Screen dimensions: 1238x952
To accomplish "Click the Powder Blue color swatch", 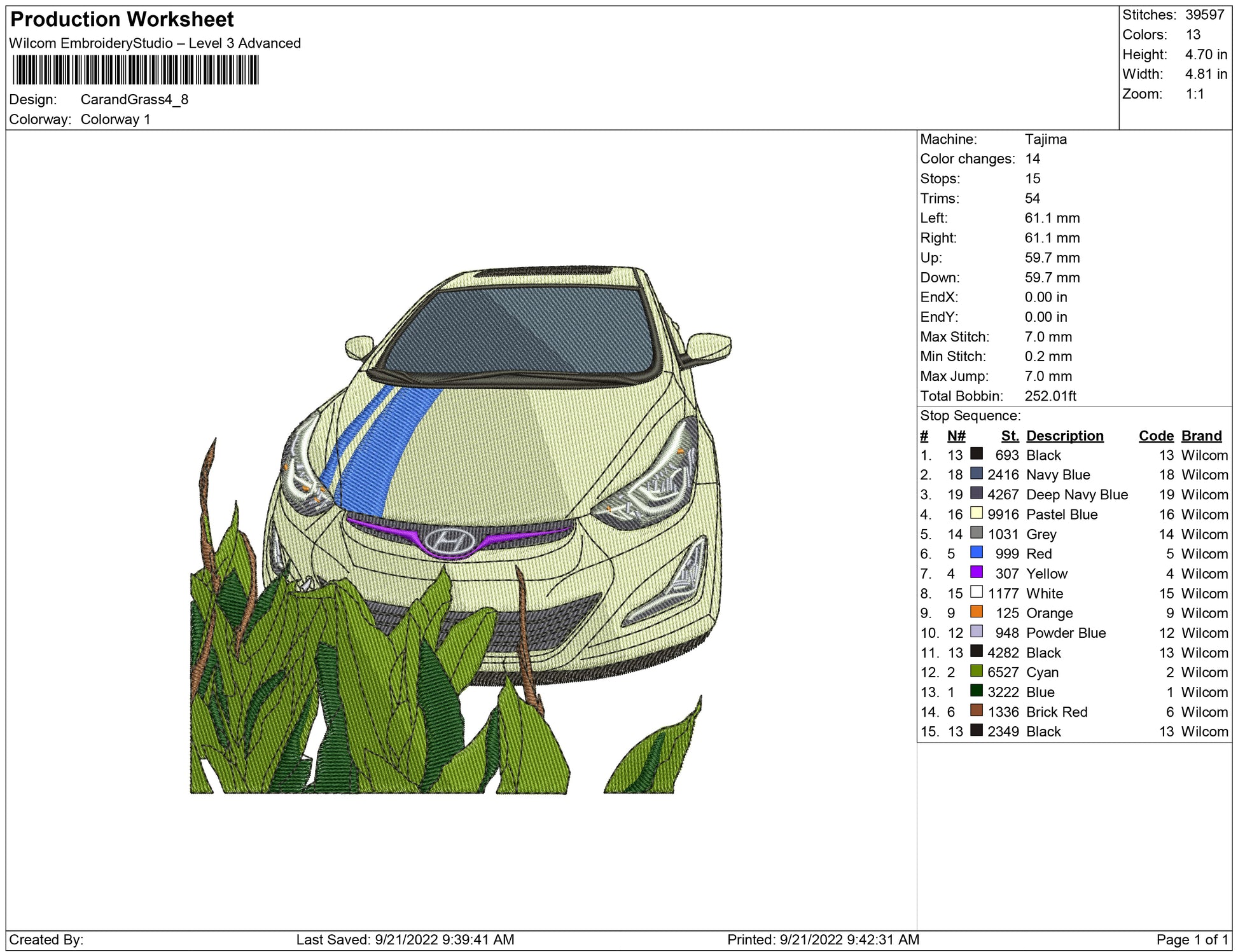I will (x=976, y=631).
